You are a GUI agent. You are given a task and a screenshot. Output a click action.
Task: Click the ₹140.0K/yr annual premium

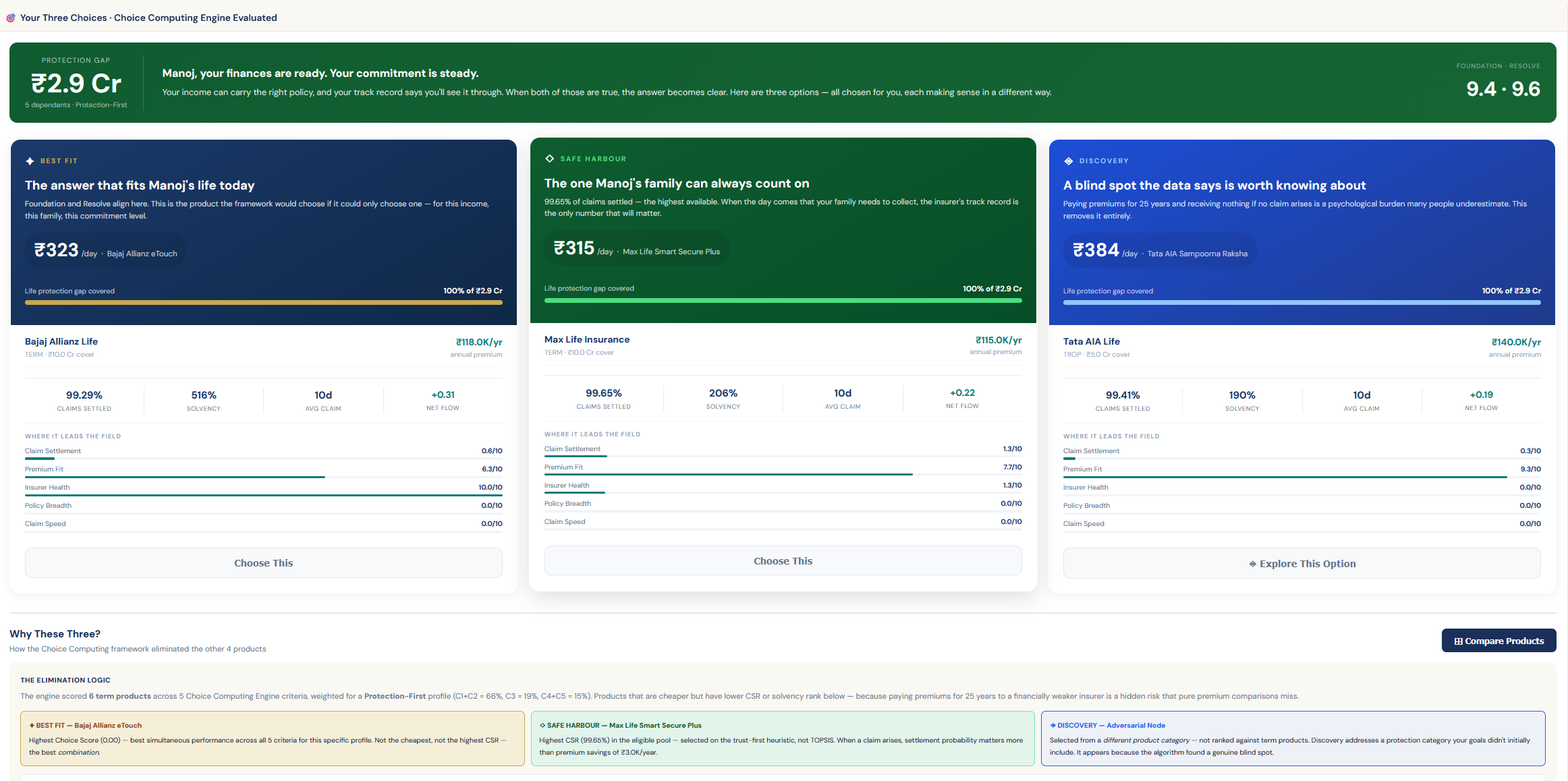[1516, 342]
